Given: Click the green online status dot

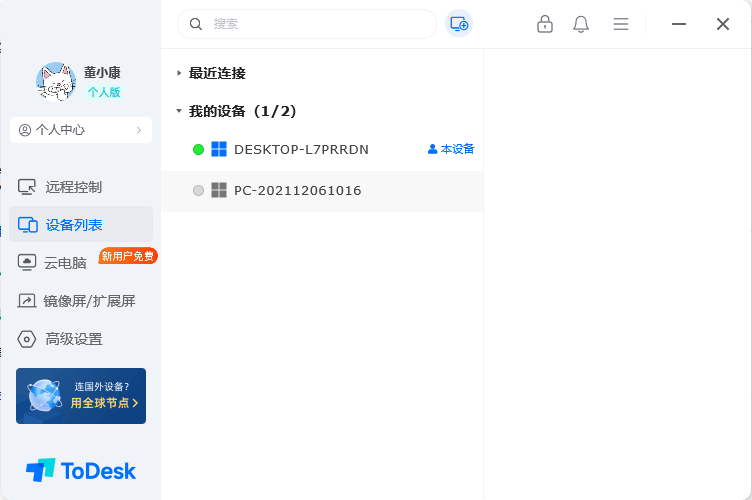Looking at the screenshot, I should click(198, 149).
